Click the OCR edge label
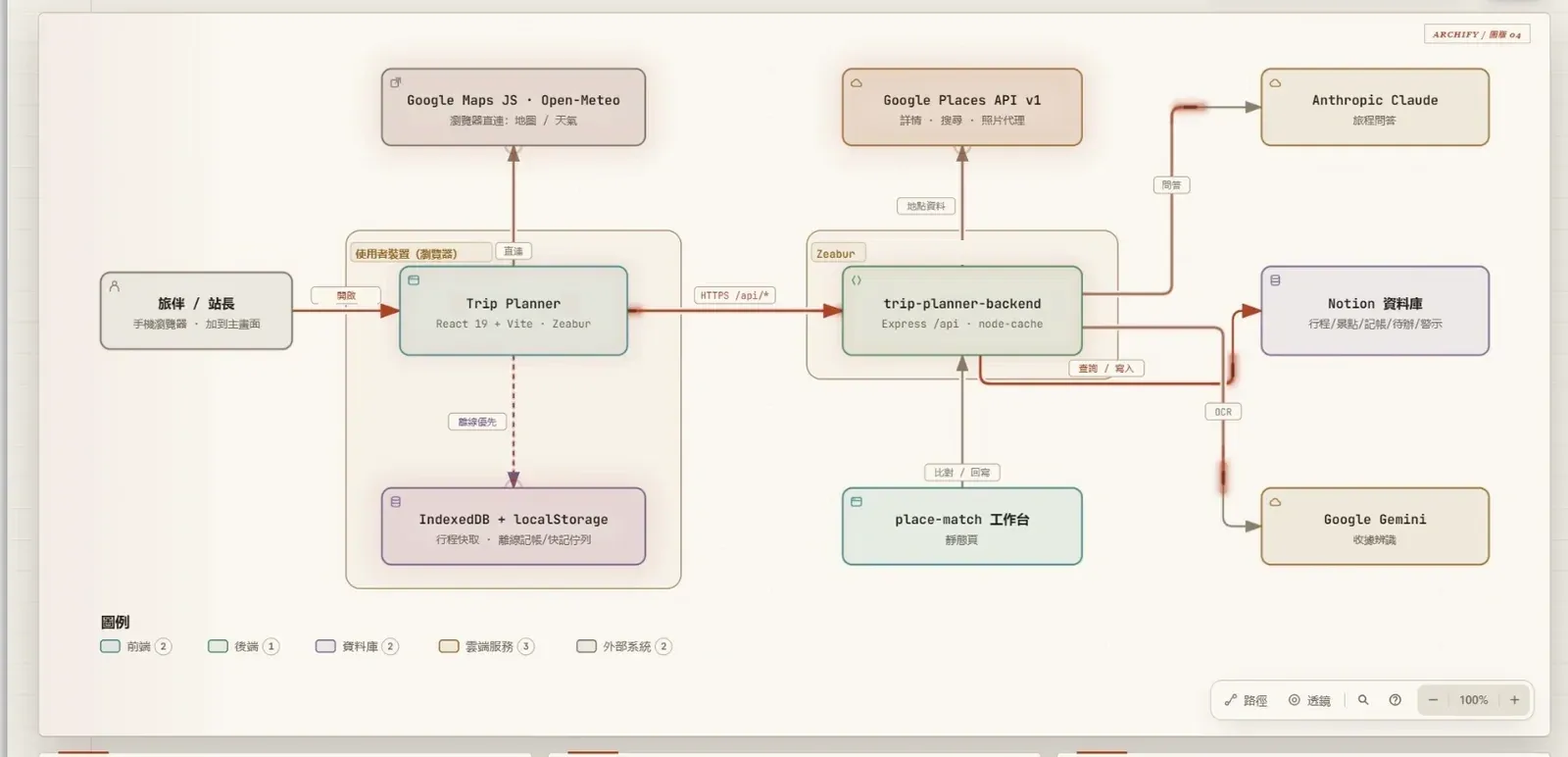The width and height of the screenshot is (1568, 757). (x=1223, y=412)
